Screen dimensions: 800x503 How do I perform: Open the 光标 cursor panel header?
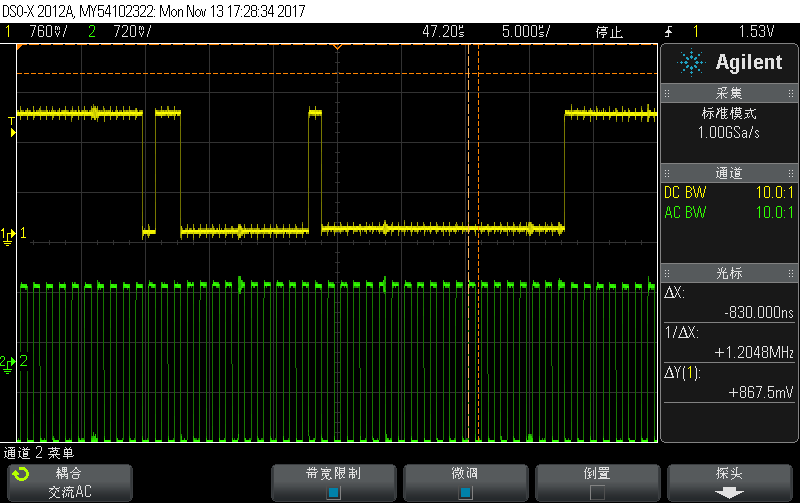point(729,273)
